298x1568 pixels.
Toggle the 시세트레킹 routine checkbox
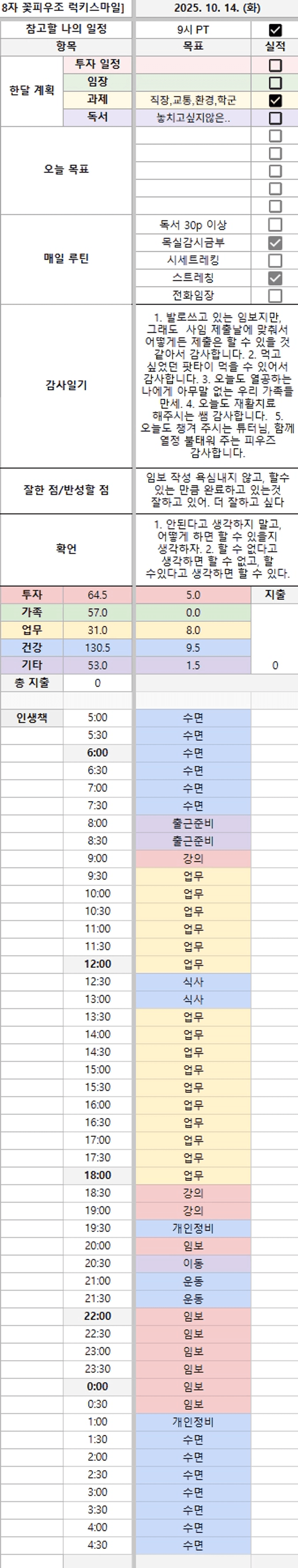point(275,260)
